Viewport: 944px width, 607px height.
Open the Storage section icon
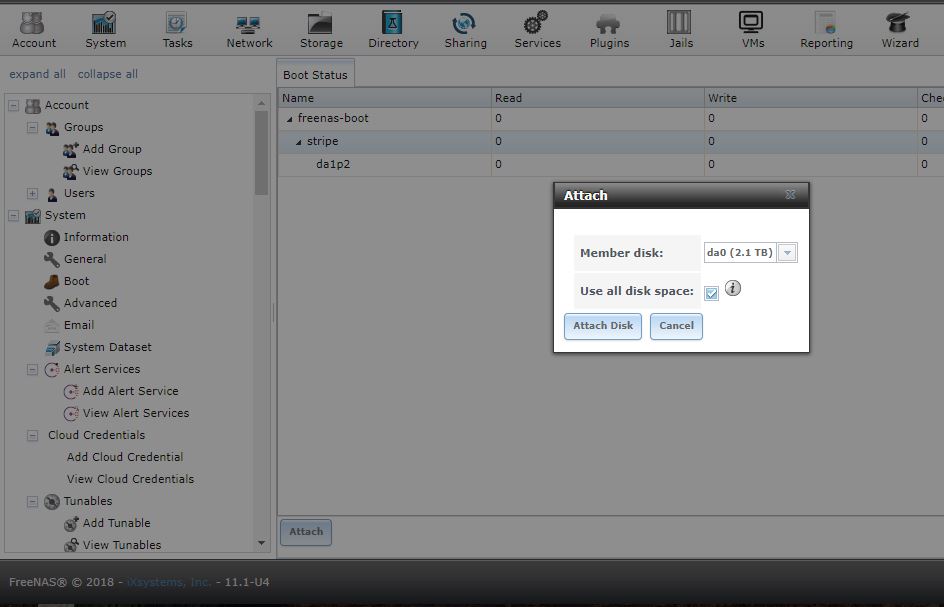tap(321, 24)
